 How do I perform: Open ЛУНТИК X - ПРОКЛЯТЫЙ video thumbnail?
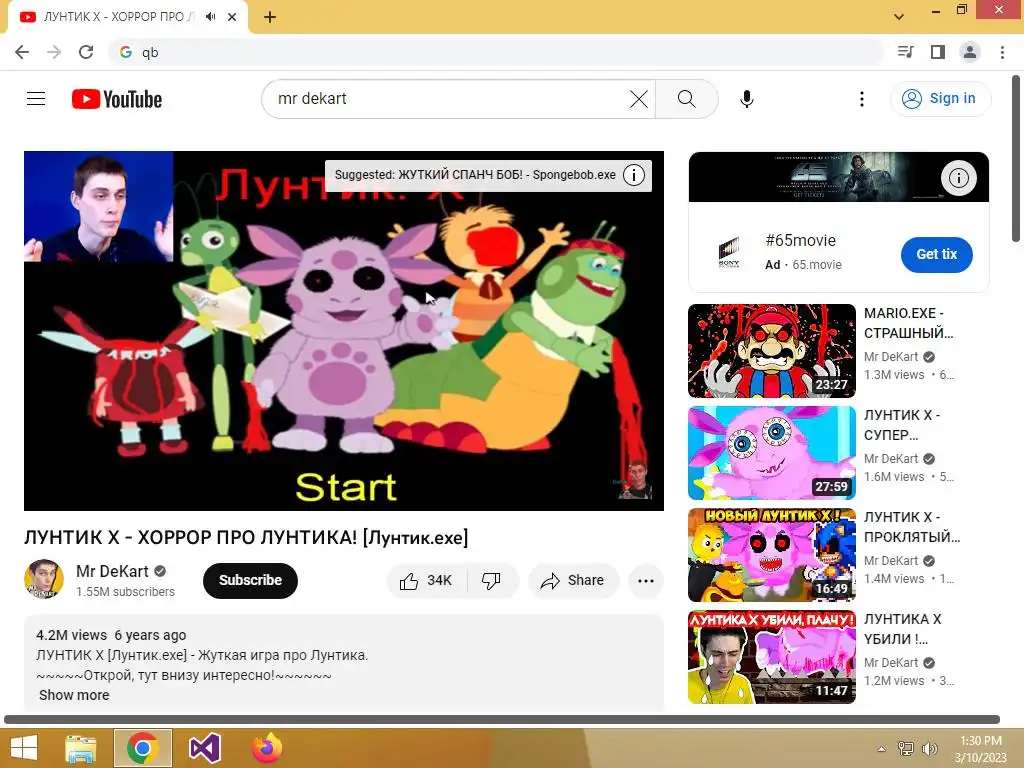[x=771, y=555]
